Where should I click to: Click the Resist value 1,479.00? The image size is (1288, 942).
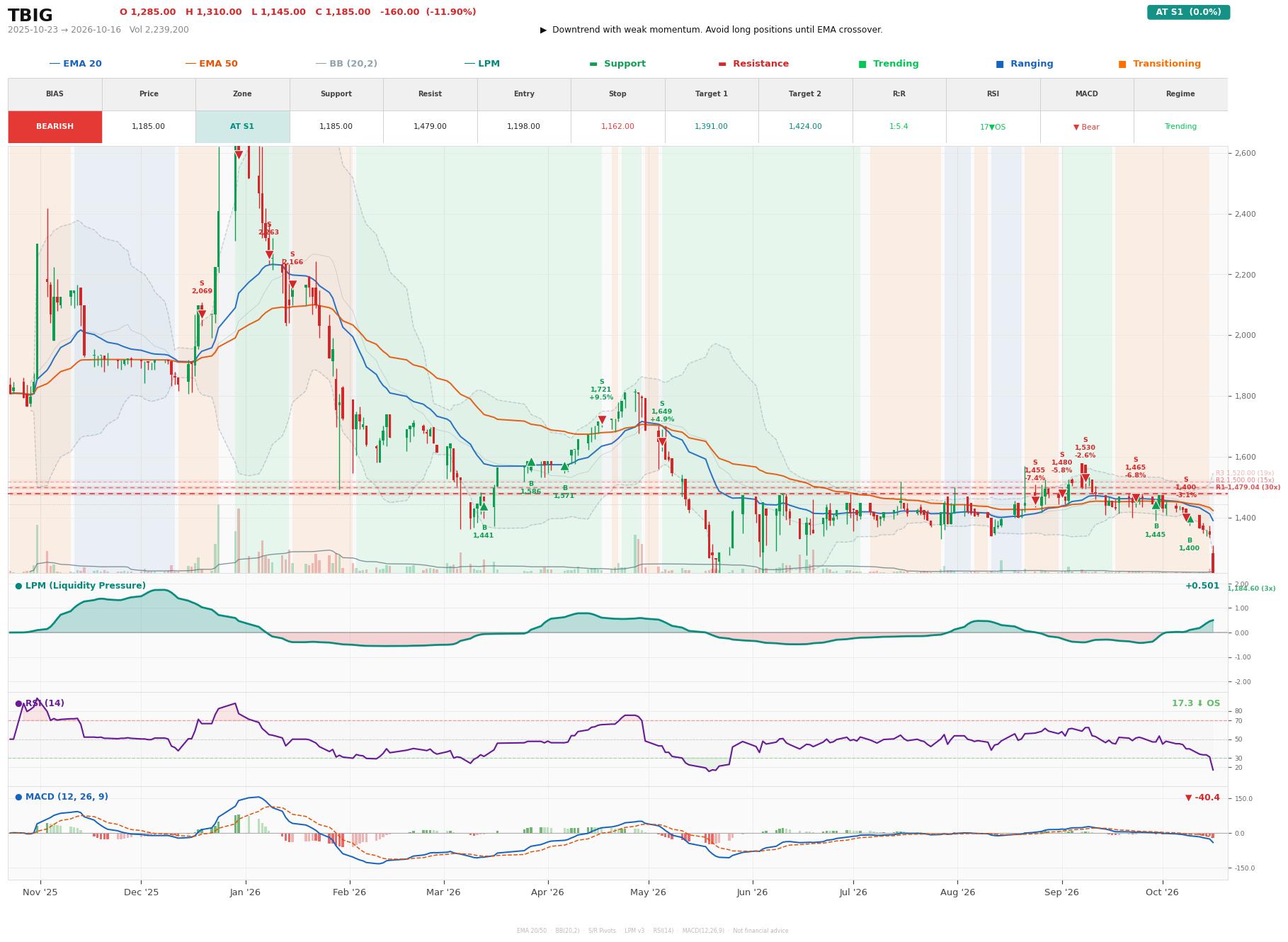click(430, 127)
